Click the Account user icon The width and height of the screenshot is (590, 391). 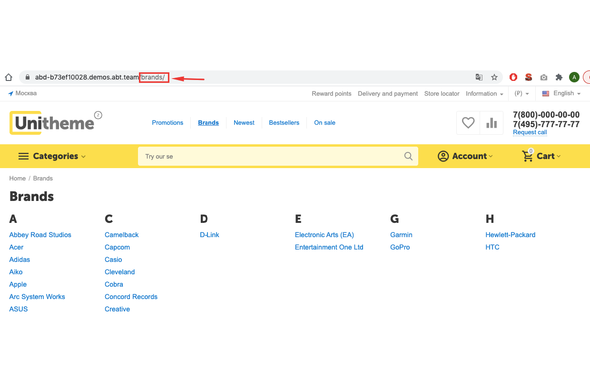tap(443, 156)
